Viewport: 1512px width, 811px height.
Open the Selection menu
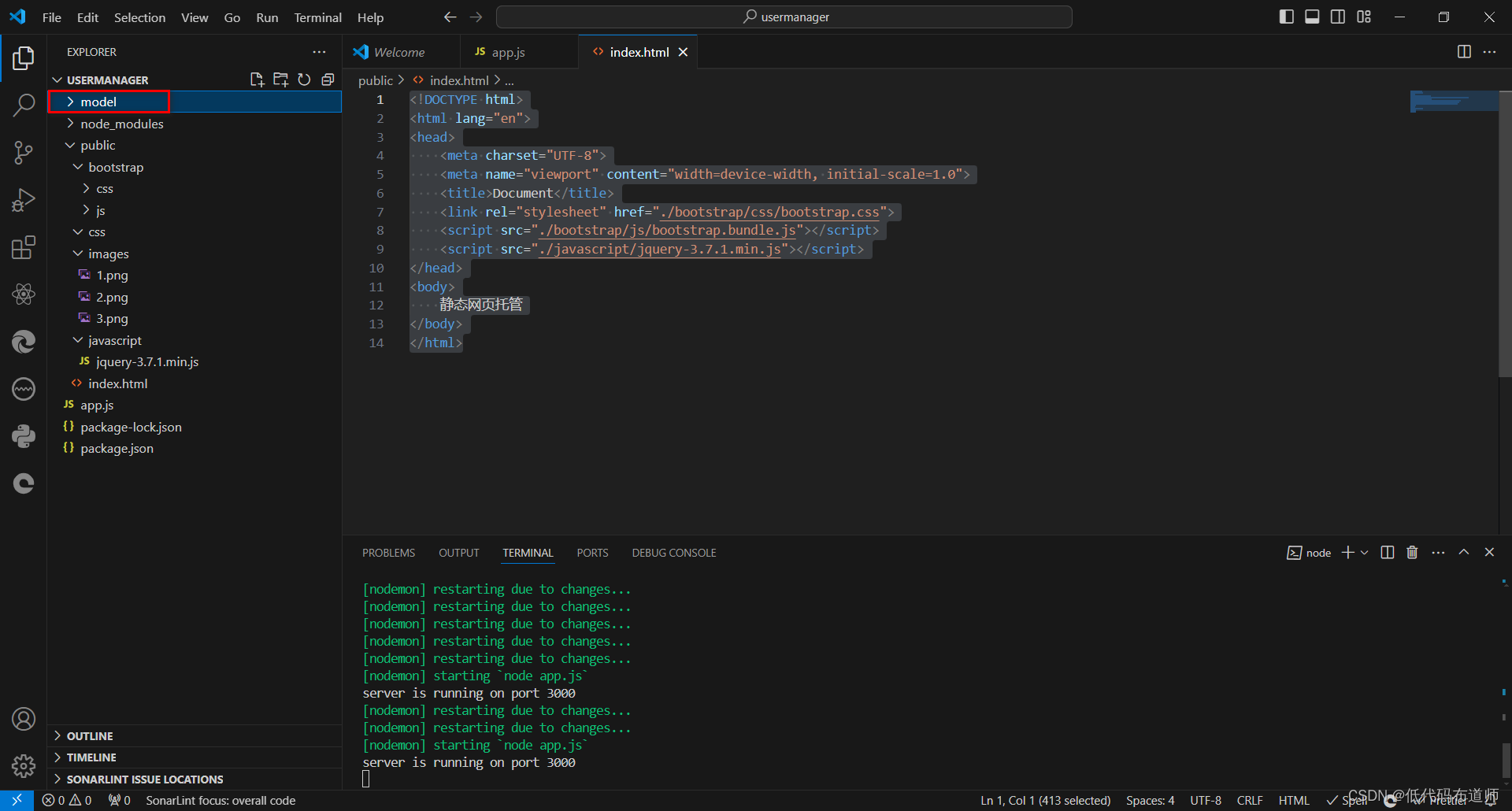(x=139, y=17)
